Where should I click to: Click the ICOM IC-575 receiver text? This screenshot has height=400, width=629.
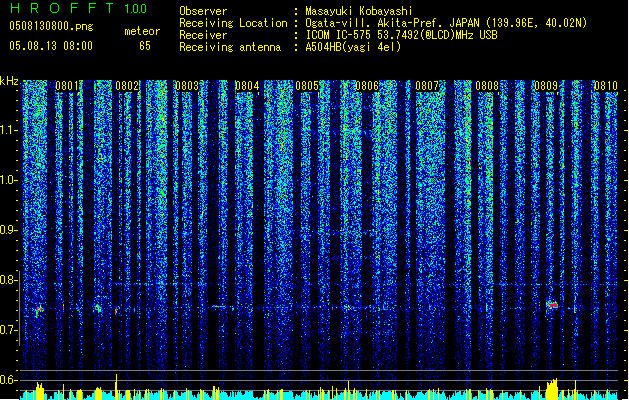pos(402,35)
